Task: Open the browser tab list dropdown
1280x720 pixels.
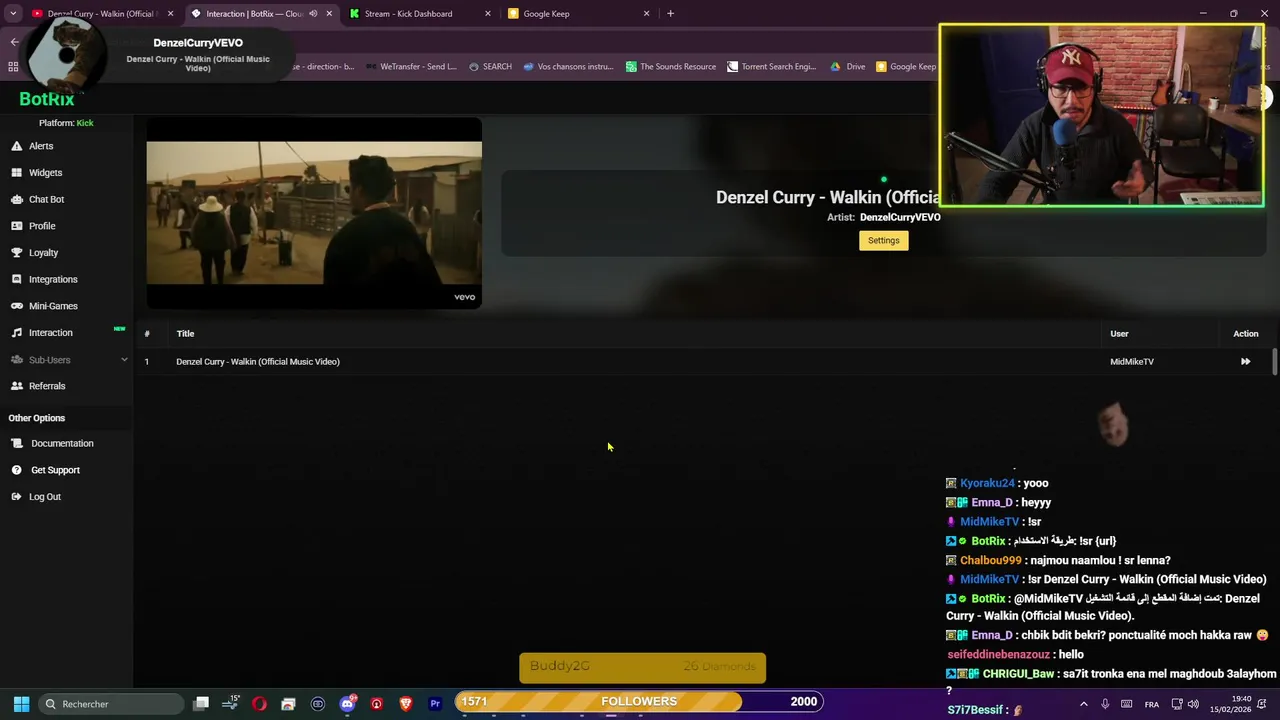Action: 13,14
